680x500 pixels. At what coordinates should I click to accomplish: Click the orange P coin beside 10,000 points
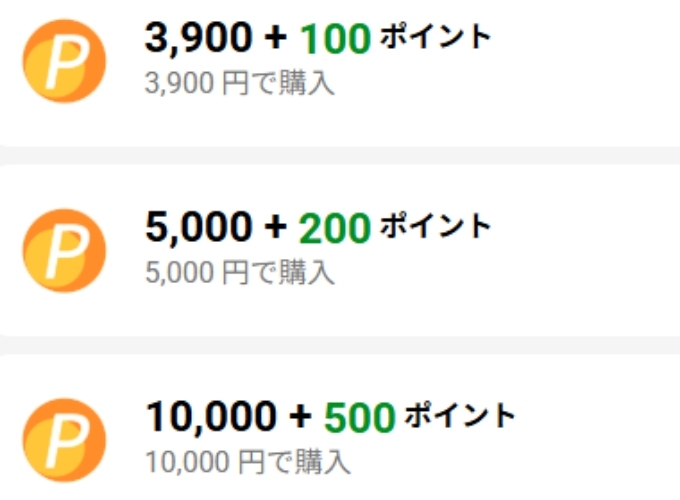tap(63, 440)
